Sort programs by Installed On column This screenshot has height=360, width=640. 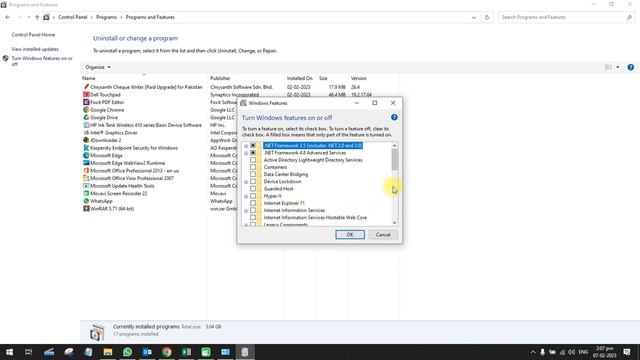pyautogui.click(x=300, y=78)
